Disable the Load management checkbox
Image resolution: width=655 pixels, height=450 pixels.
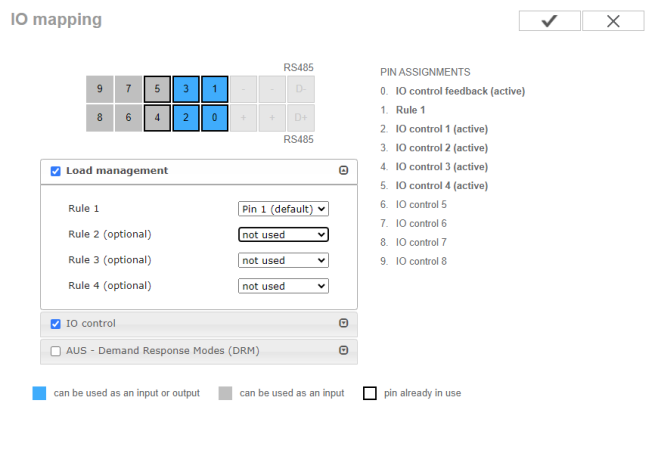[x=56, y=171]
